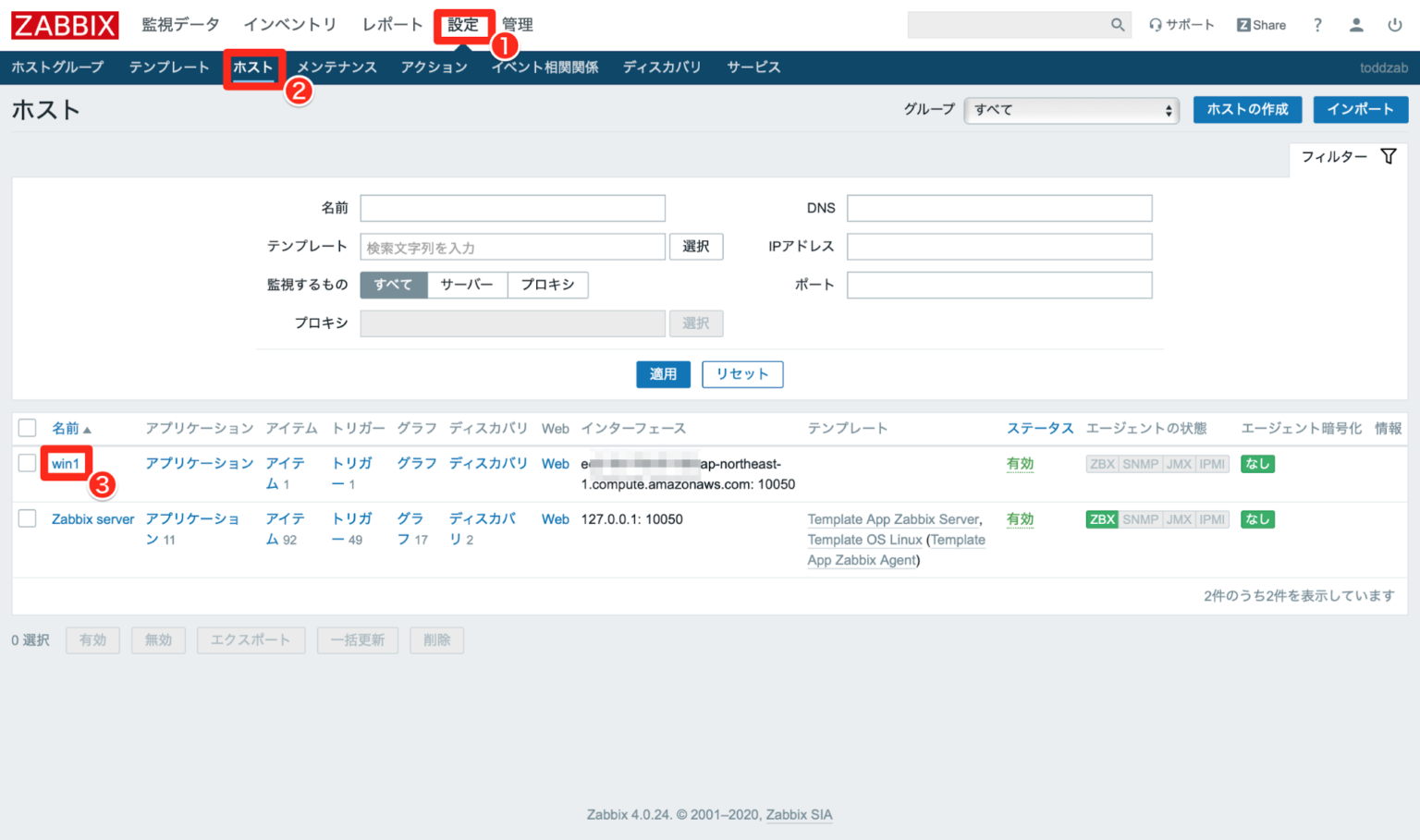The image size is (1420, 840).
Task: Open the インベントリ menu
Action: coord(290,25)
